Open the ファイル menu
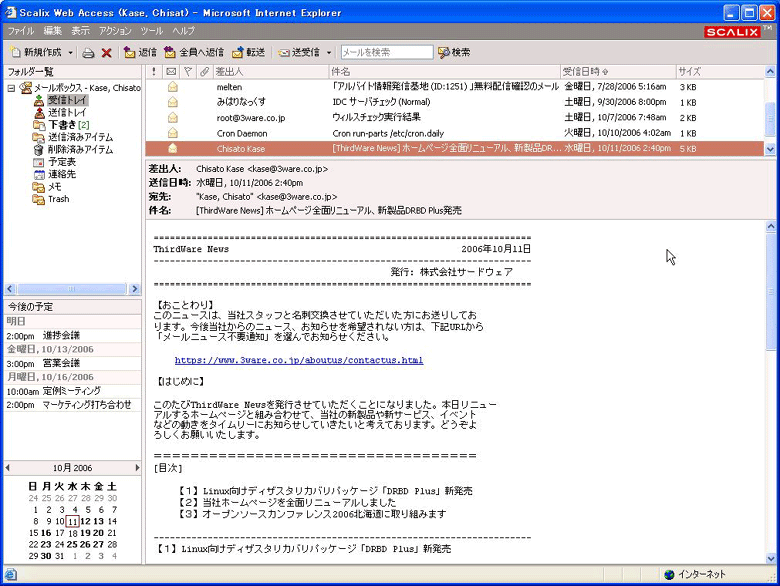The width and height of the screenshot is (780, 586). click(20, 31)
